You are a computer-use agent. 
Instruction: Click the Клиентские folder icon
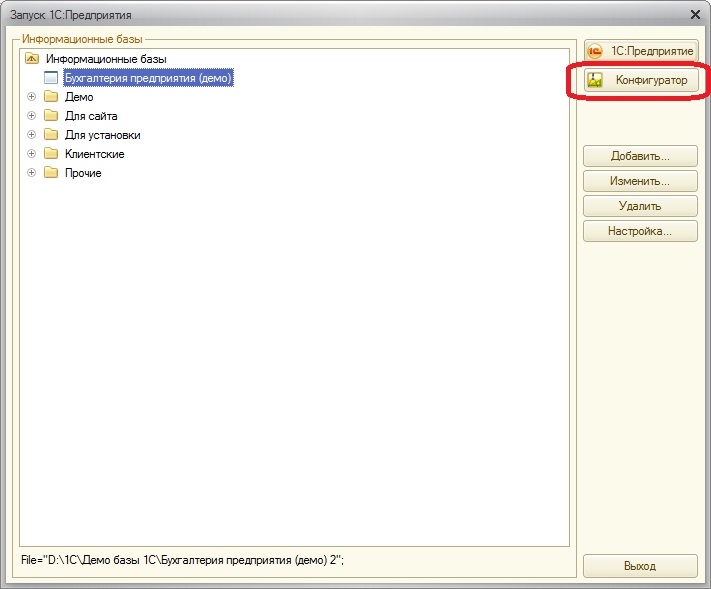[x=51, y=154]
